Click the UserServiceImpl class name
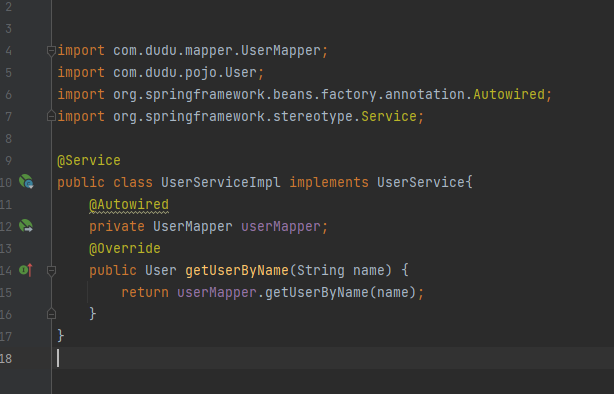The image size is (614, 394). coord(220,183)
